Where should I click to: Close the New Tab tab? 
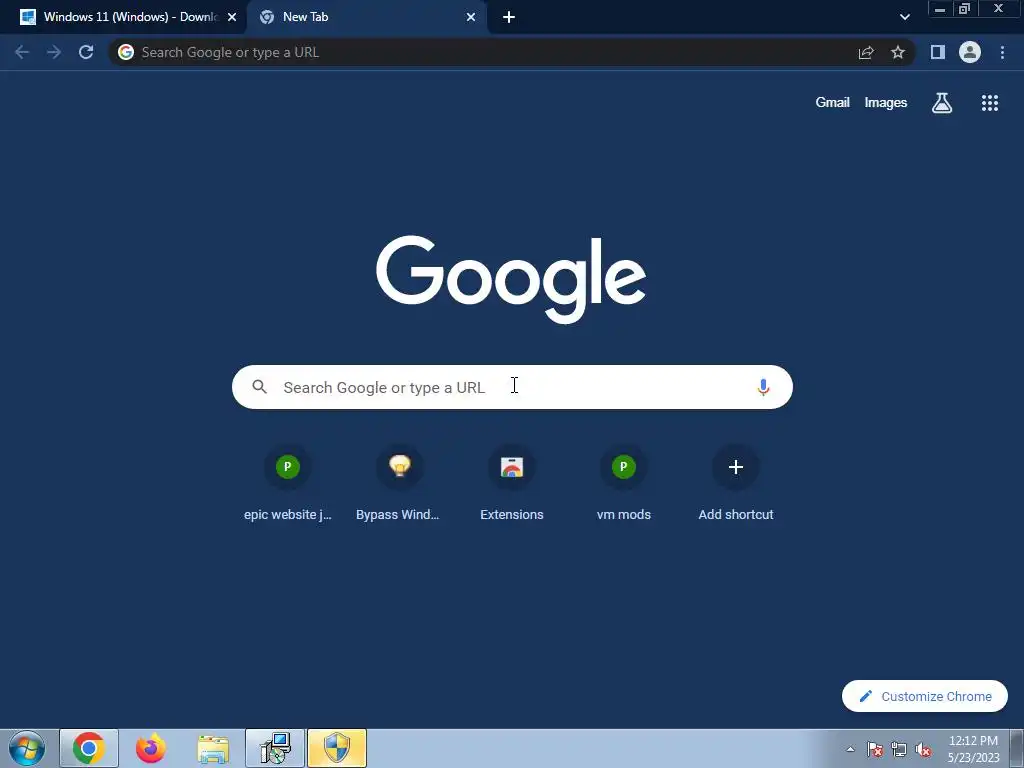471,17
